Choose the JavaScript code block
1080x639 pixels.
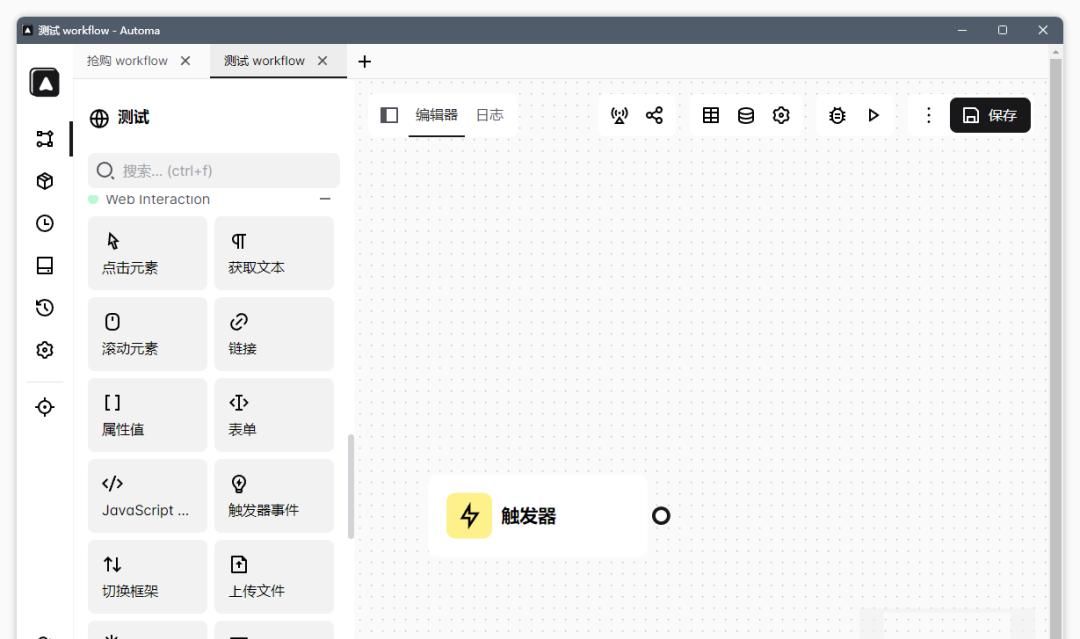pyautogui.click(x=147, y=495)
